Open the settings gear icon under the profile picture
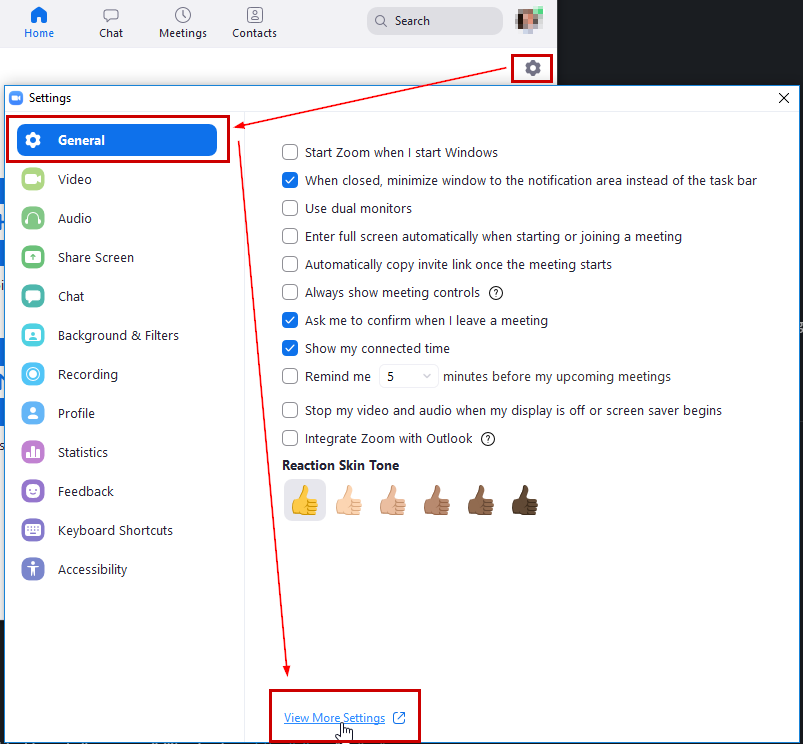Screen dimensions: 803x744 (533, 68)
